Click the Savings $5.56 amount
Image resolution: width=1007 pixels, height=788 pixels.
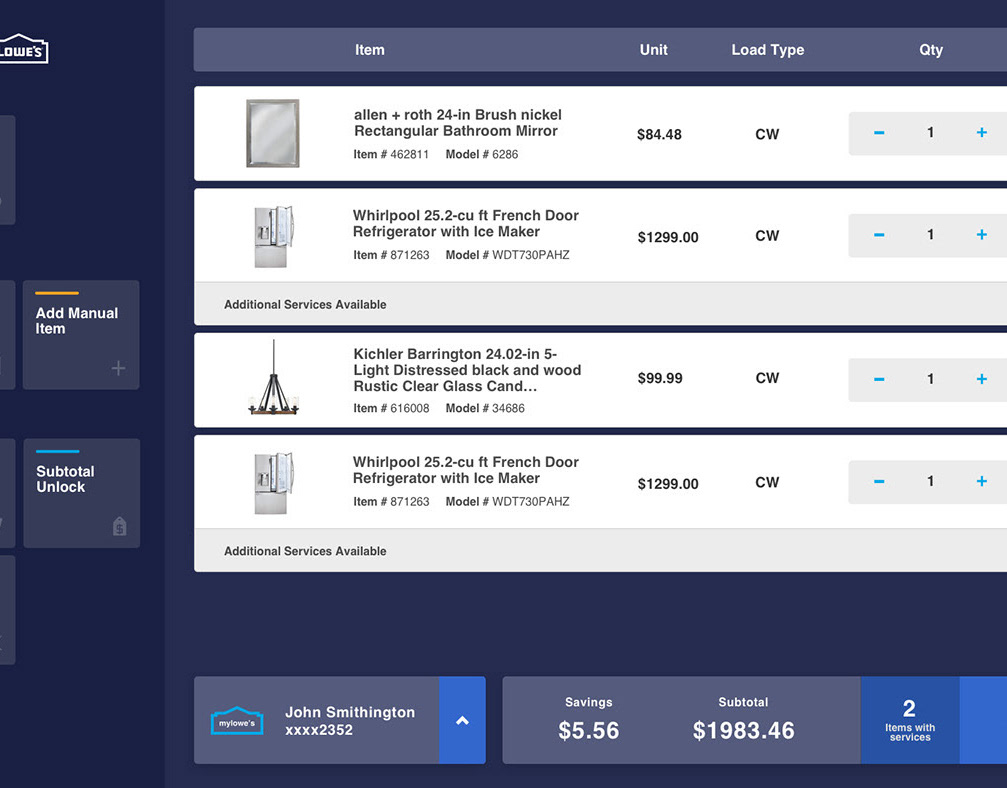[588, 730]
